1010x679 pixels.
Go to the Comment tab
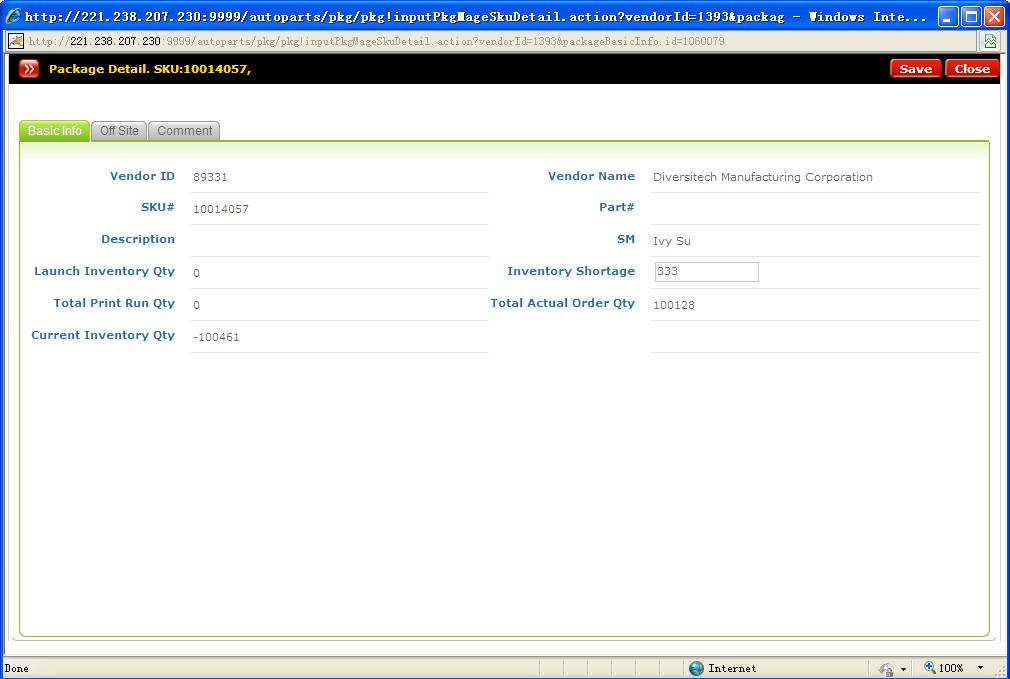(x=184, y=131)
